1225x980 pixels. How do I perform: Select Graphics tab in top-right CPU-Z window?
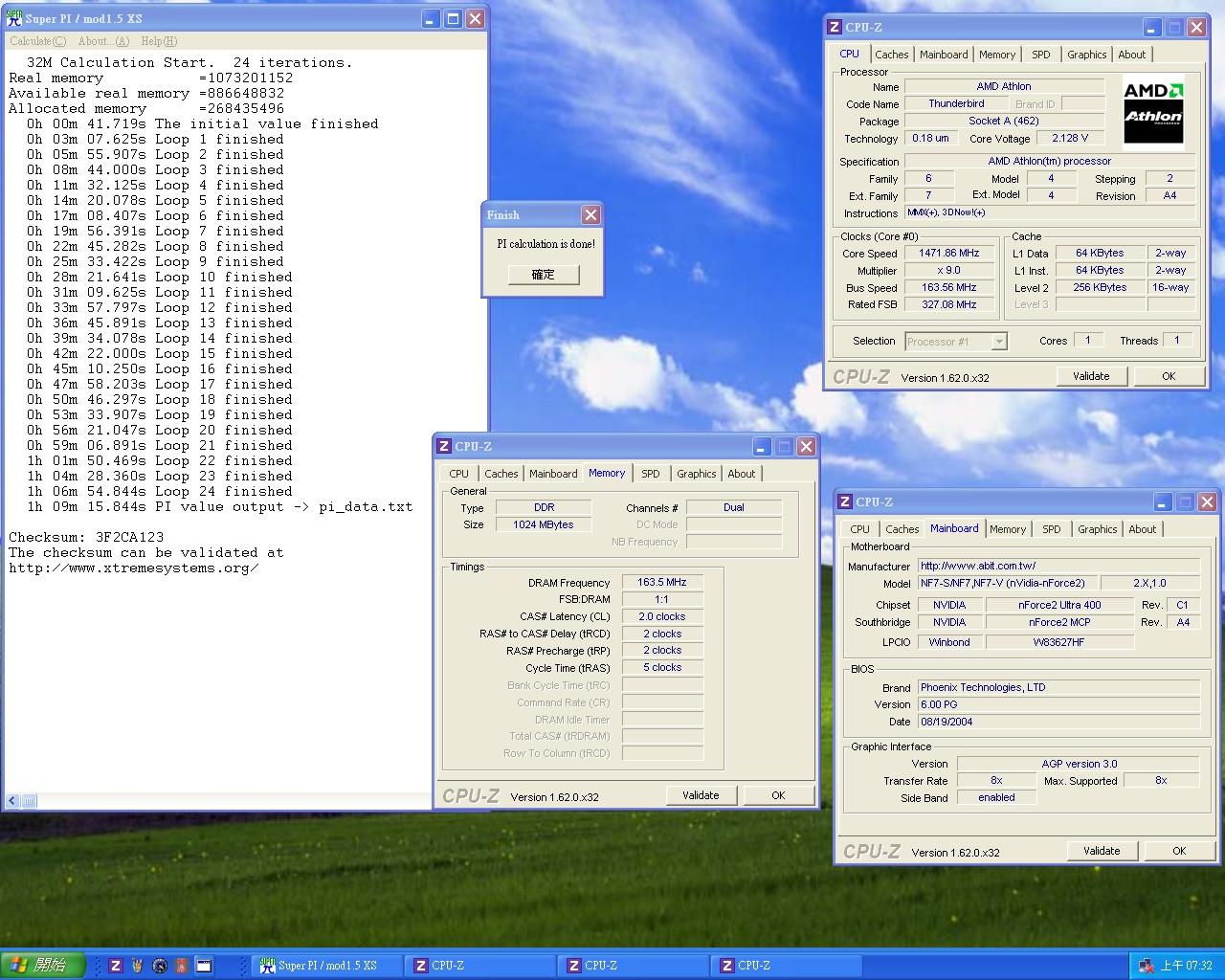tap(1086, 55)
